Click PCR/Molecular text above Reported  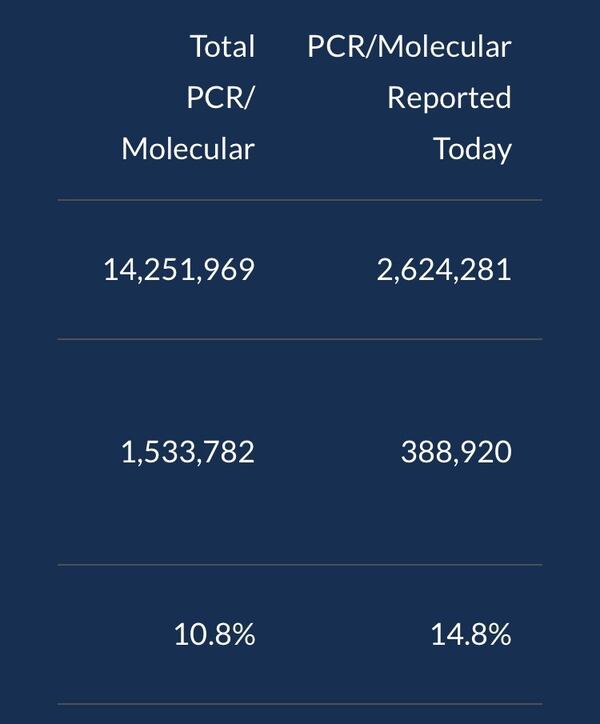click(x=409, y=47)
